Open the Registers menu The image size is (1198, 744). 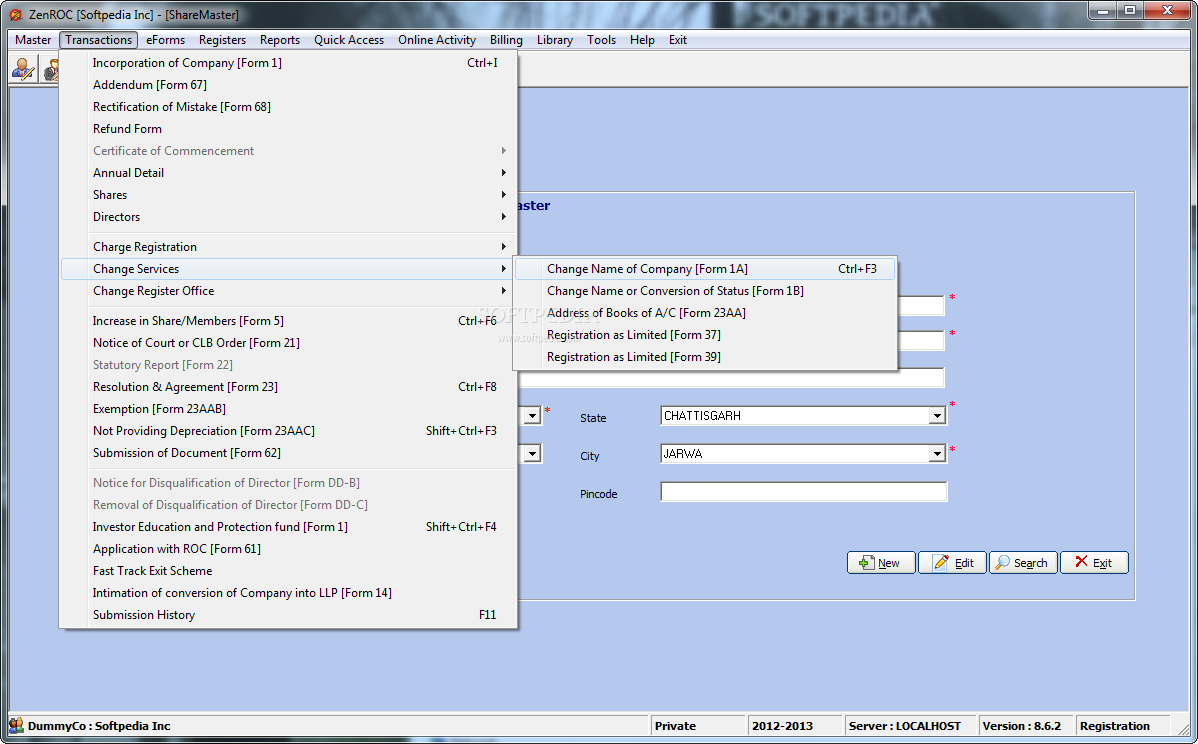[222, 40]
